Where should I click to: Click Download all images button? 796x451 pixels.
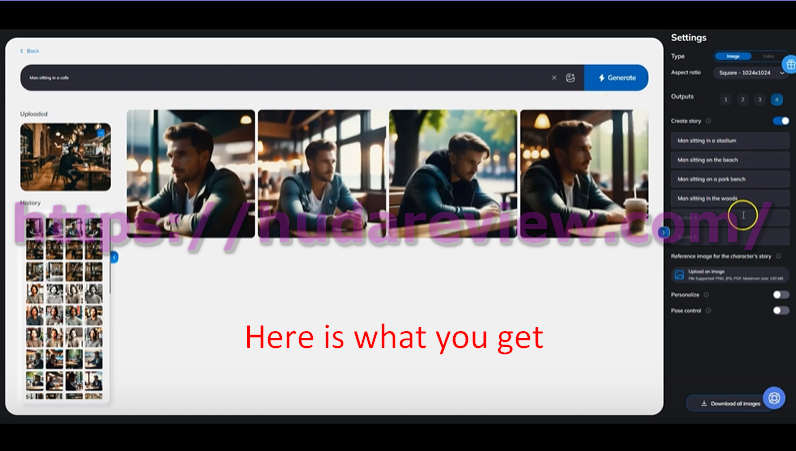pos(725,404)
